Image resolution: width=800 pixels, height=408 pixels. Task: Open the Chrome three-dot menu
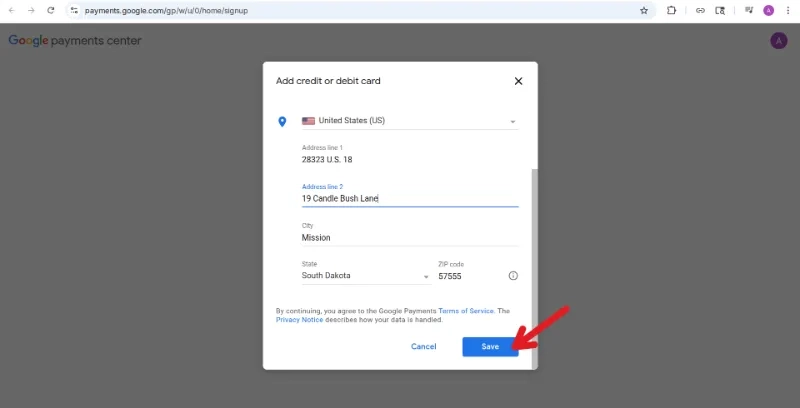[x=788, y=10]
